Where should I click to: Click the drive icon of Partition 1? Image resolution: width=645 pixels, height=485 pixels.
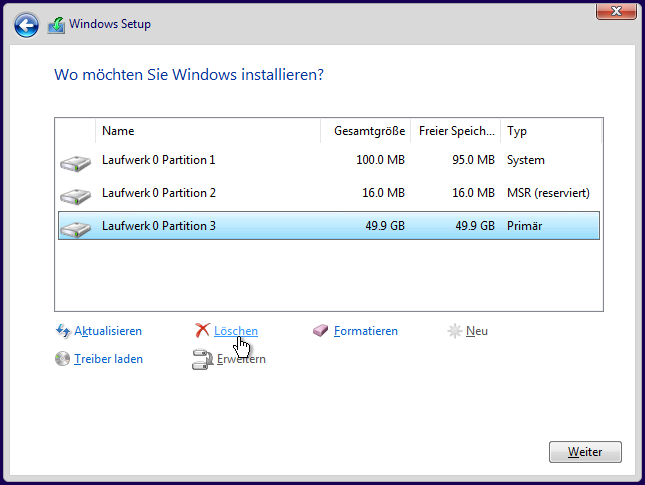pyautogui.click(x=75, y=163)
